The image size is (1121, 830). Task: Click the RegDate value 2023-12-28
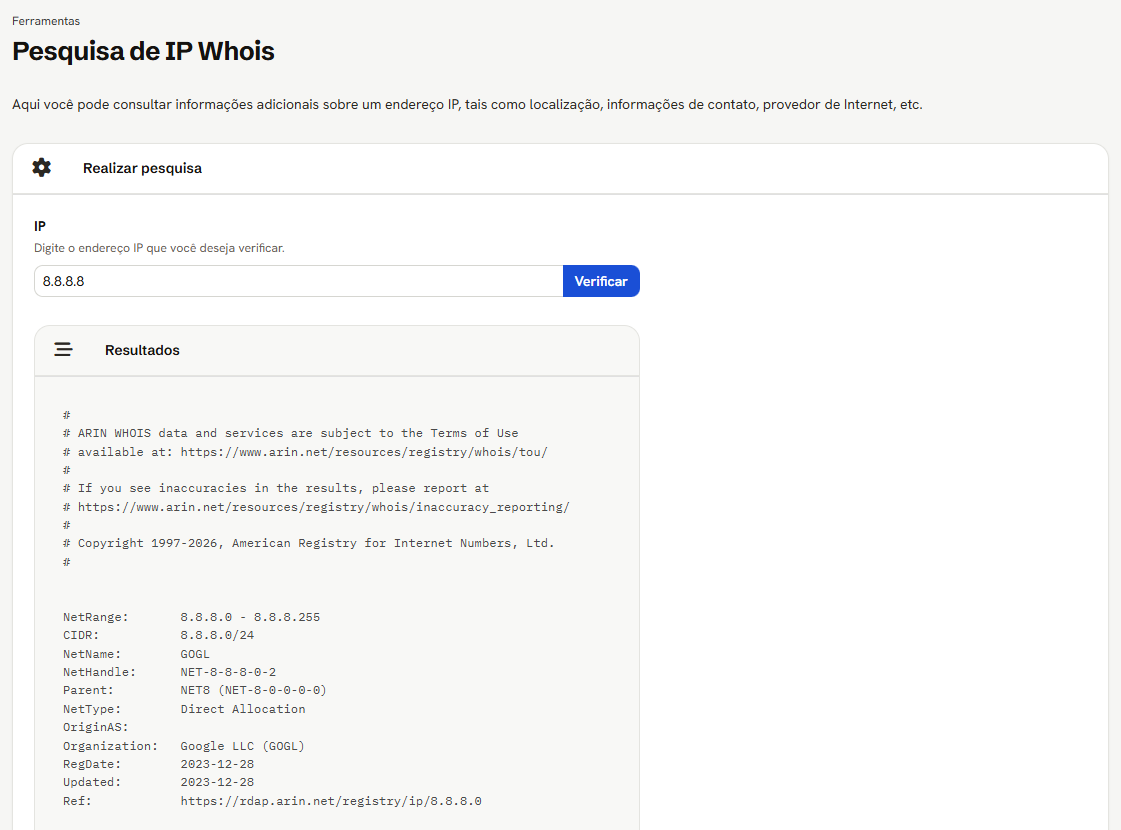coord(217,764)
